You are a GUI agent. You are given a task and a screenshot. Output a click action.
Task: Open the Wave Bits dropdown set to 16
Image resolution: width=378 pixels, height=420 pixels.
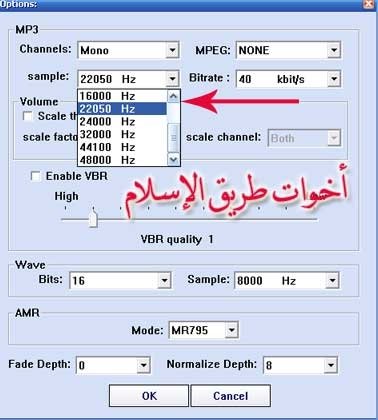(x=120, y=280)
